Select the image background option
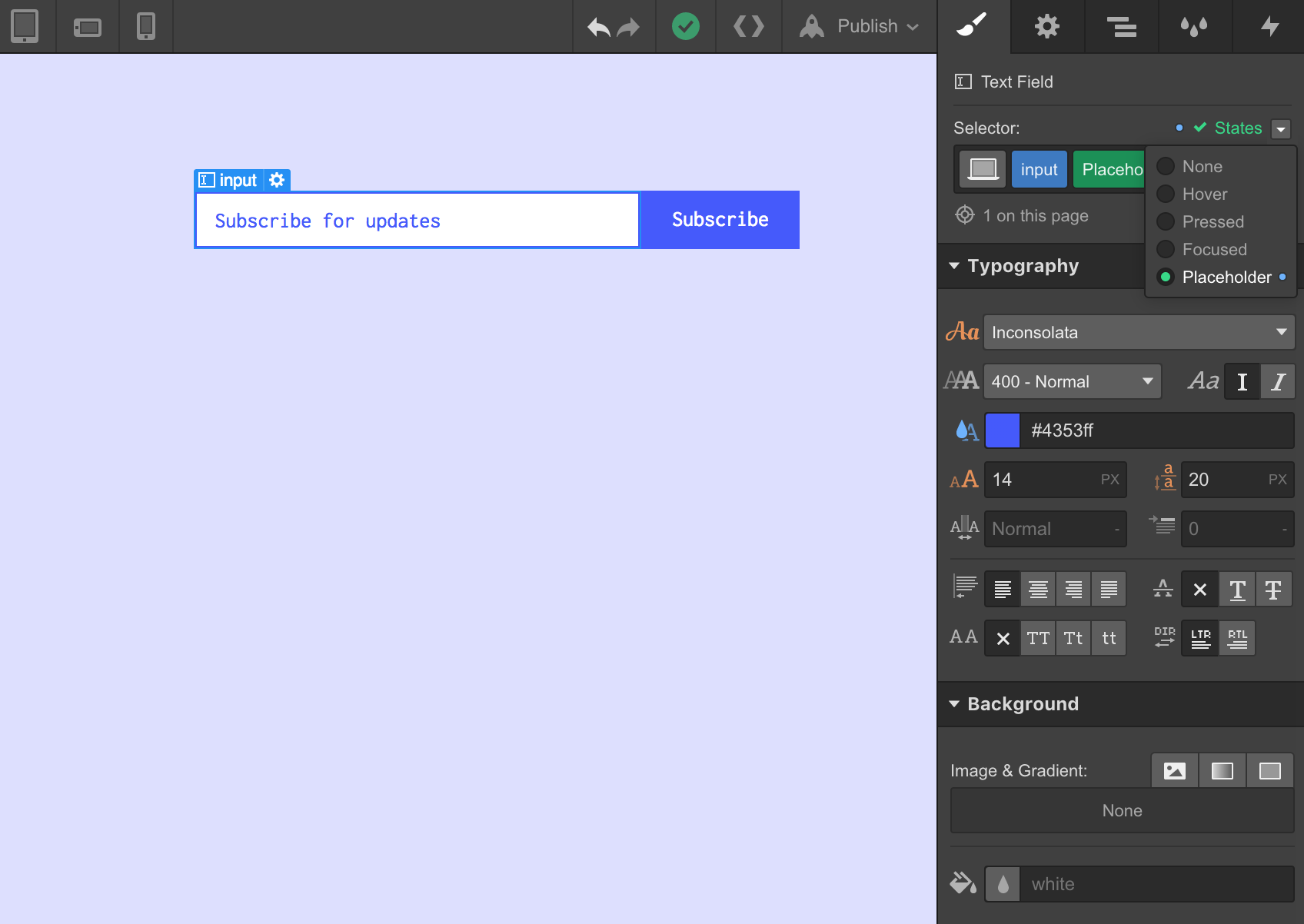This screenshot has height=924, width=1304. tap(1174, 770)
